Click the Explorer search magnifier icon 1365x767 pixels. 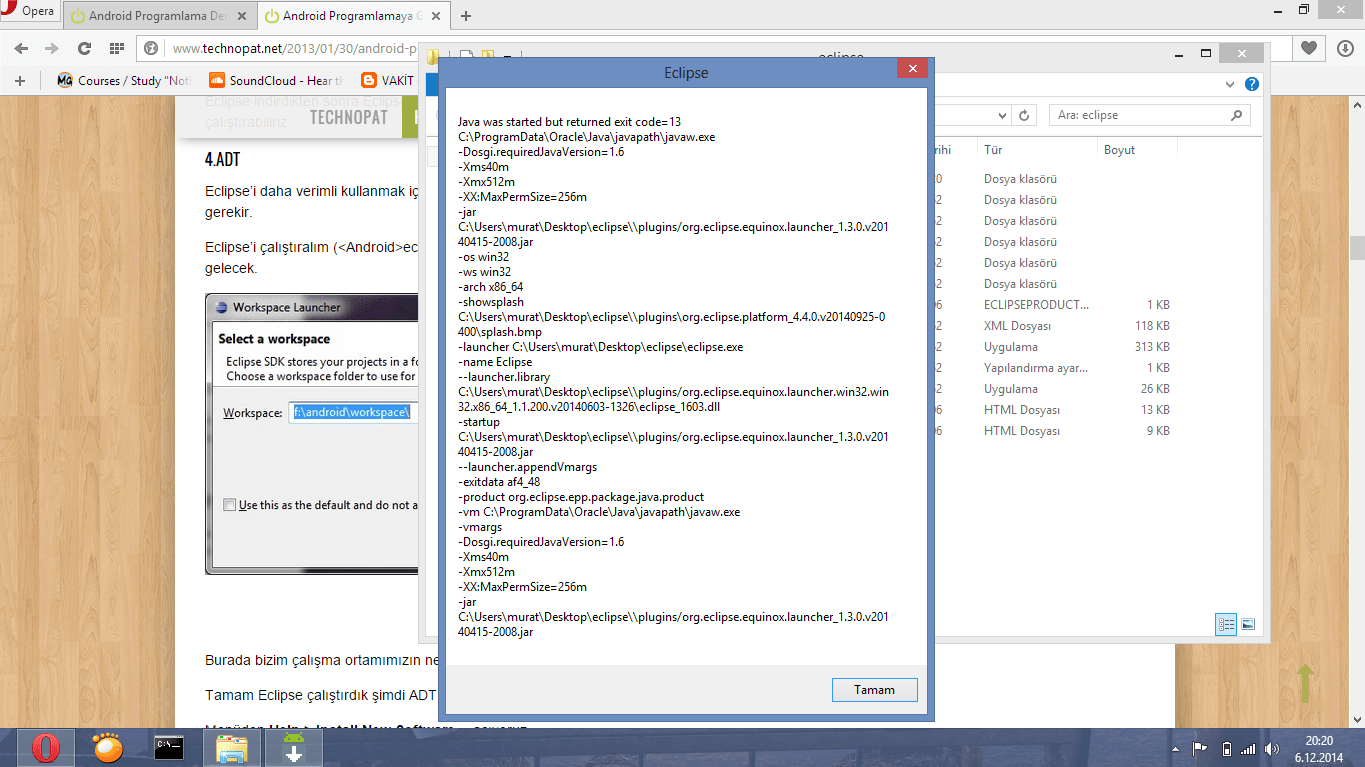pos(1238,116)
